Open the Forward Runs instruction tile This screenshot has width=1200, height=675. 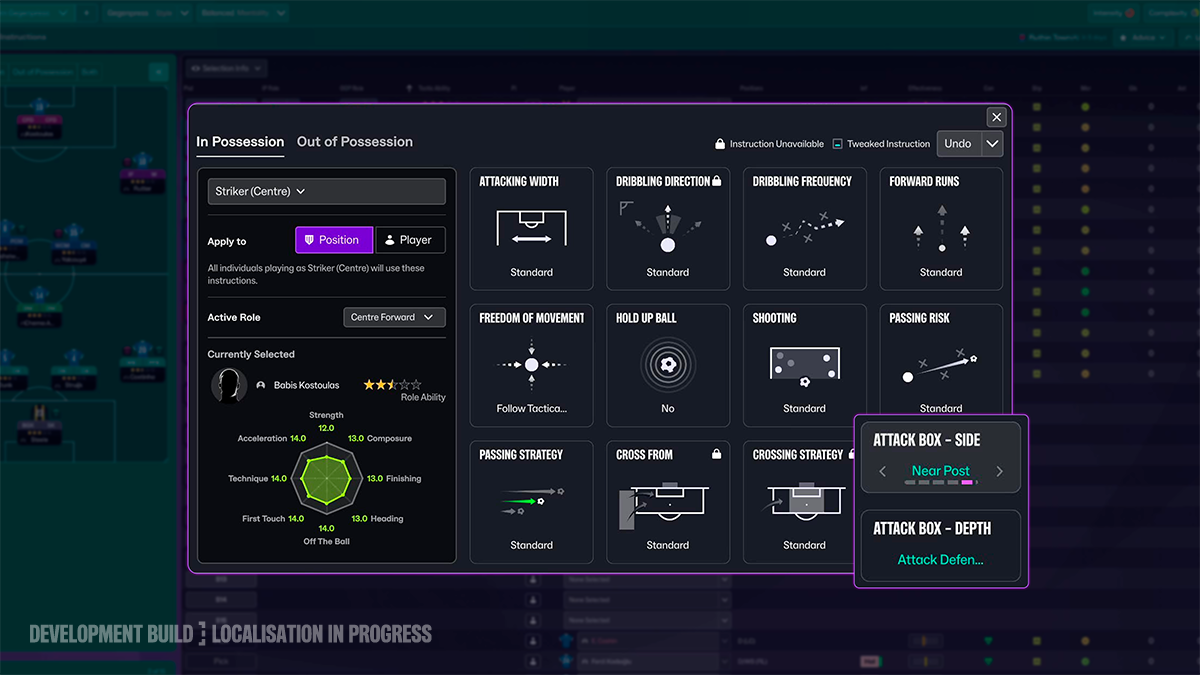point(941,229)
